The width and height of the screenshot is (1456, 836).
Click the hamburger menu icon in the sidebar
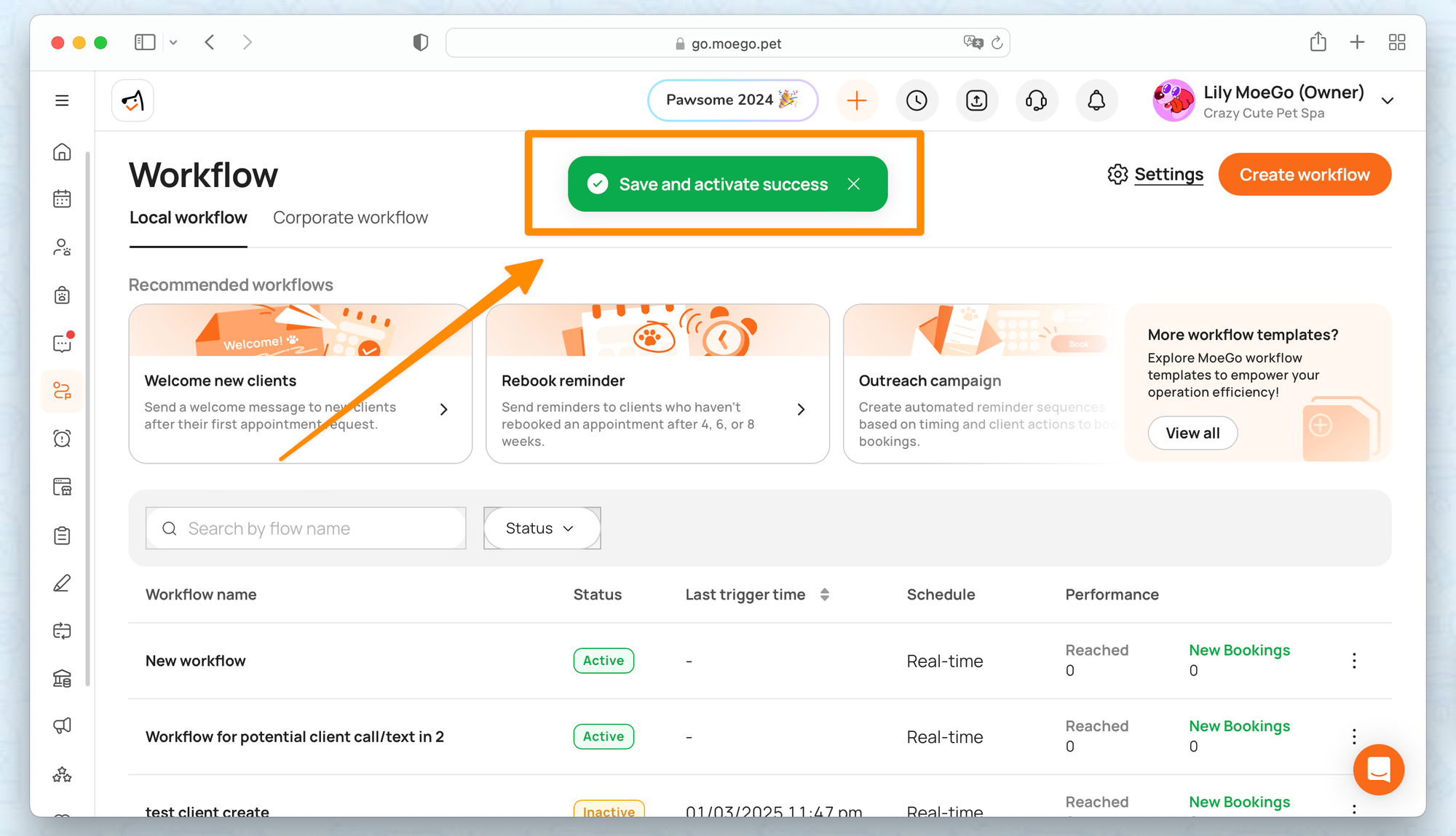click(62, 100)
